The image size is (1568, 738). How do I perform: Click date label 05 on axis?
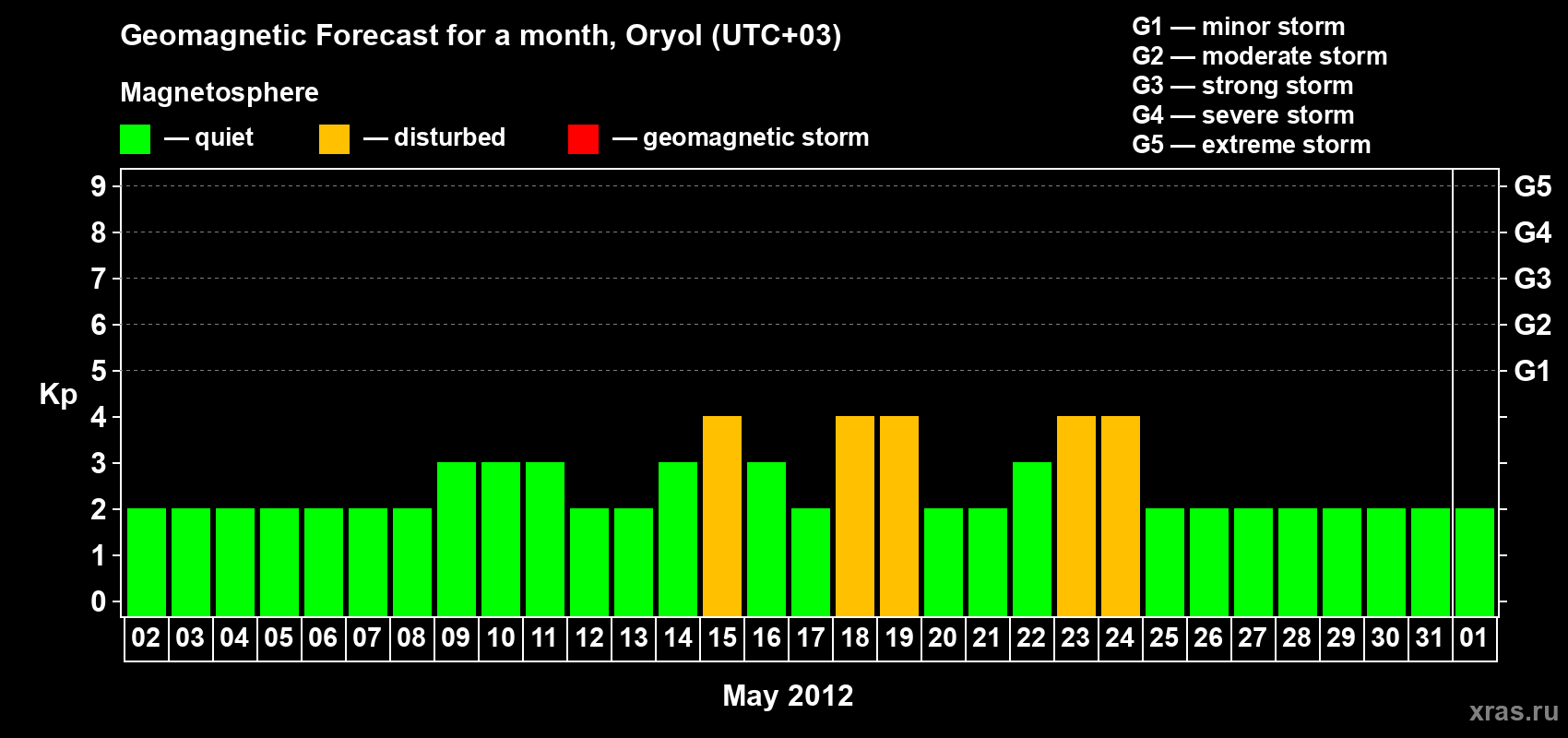[x=279, y=638]
